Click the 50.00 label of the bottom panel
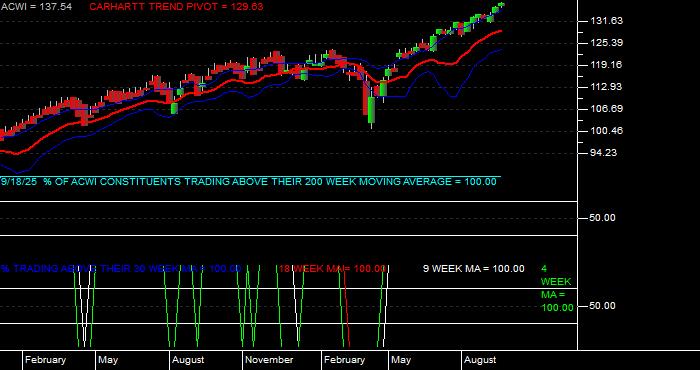 pyautogui.click(x=603, y=306)
